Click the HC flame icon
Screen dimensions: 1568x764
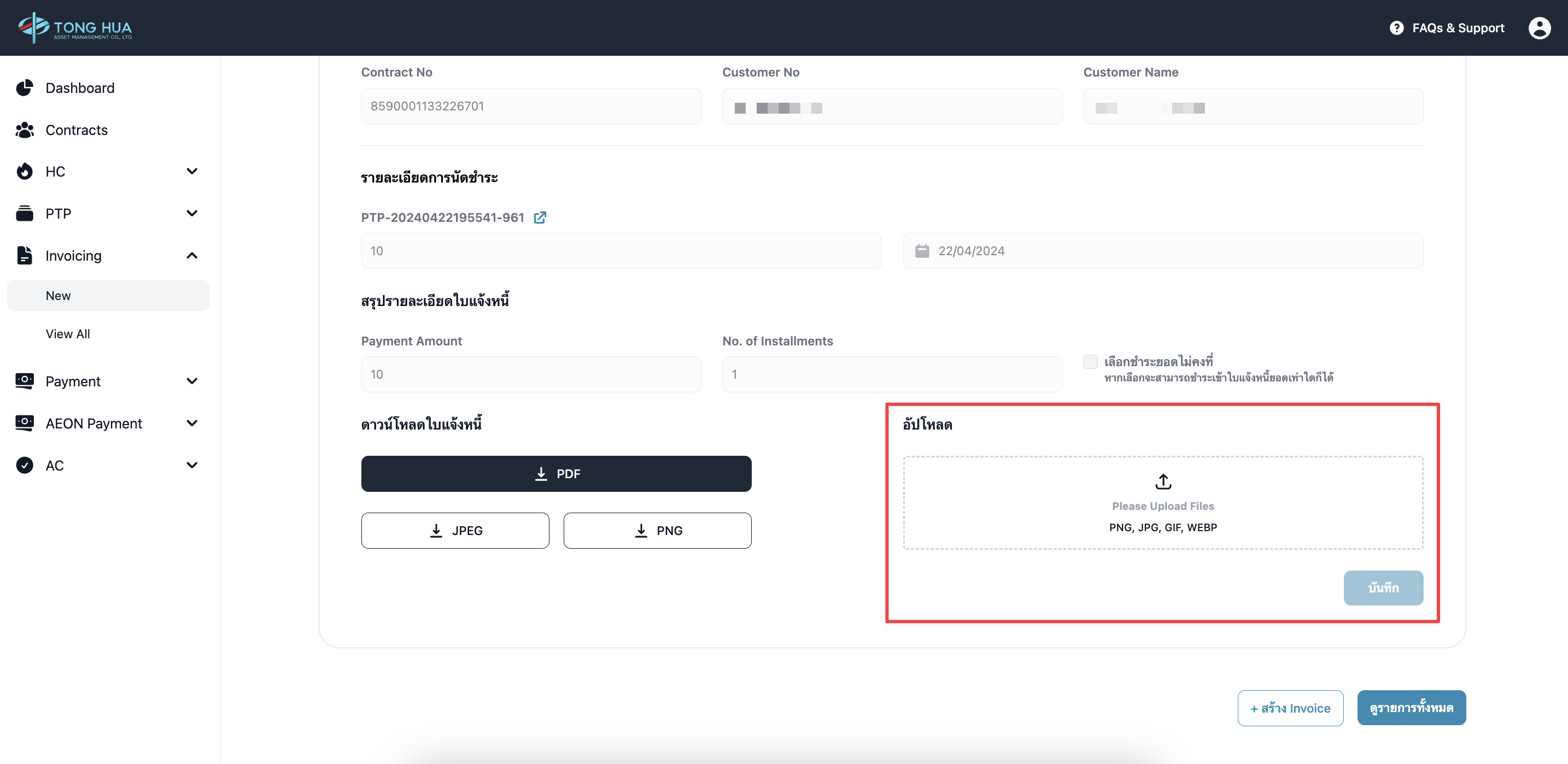(25, 172)
